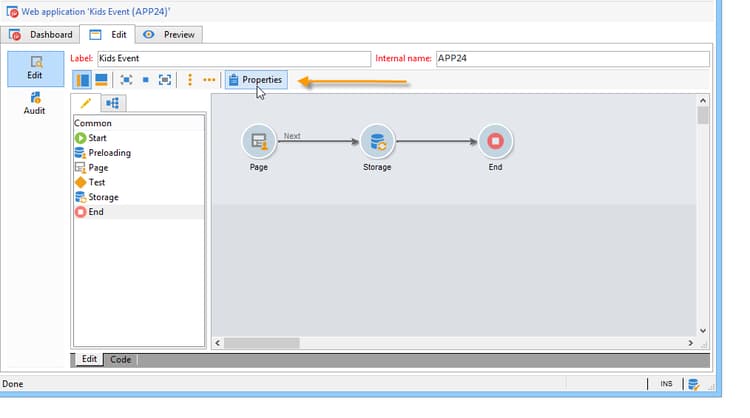Select Test activity in palette
750x418 pixels.
[139, 182]
